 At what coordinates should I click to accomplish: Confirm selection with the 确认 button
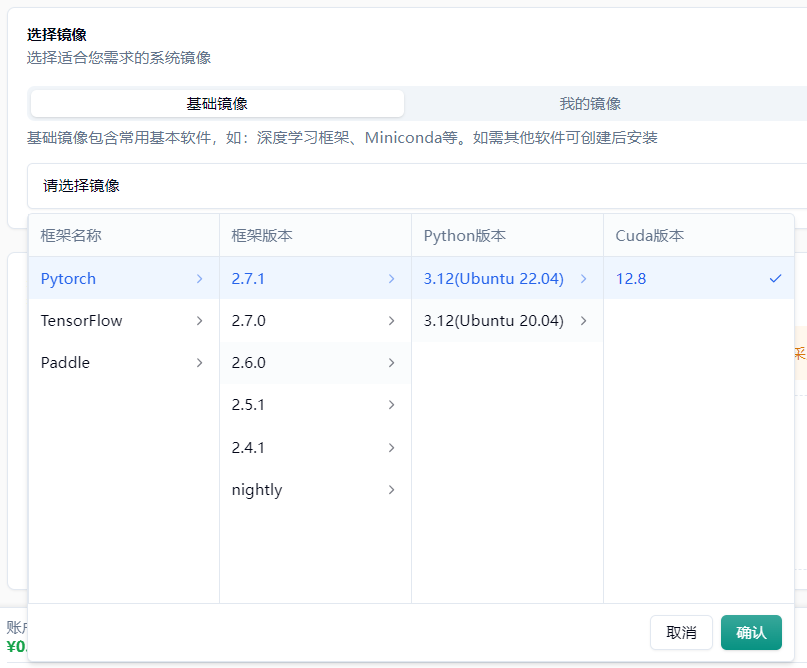(751, 632)
